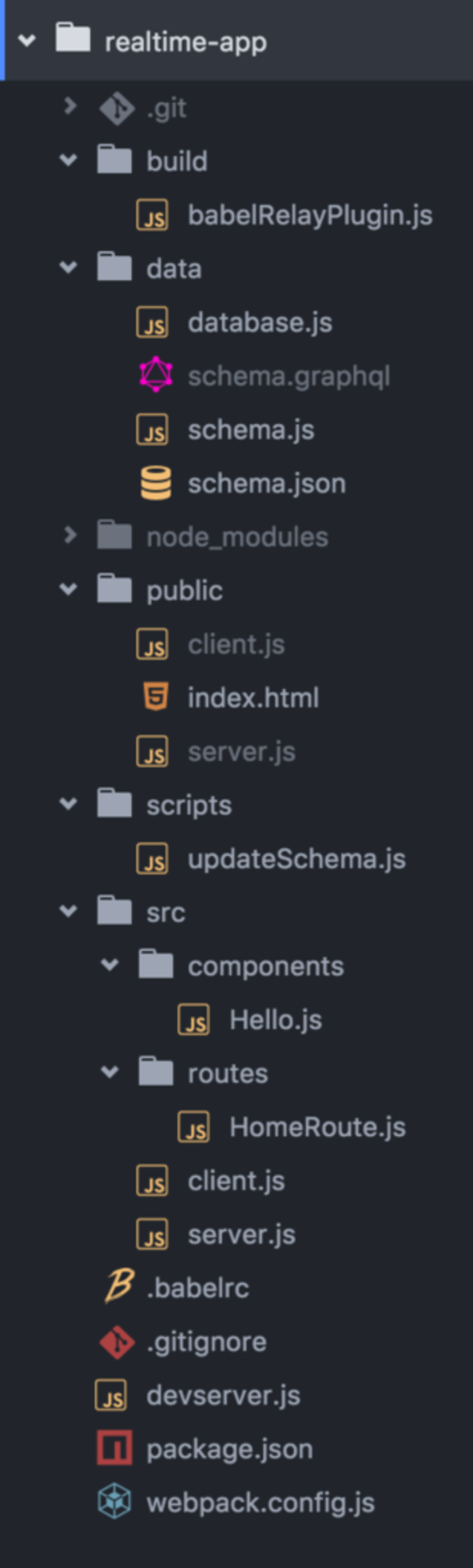Expand the node_modules folder chevron
The height and width of the screenshot is (1568, 473).
(x=70, y=536)
